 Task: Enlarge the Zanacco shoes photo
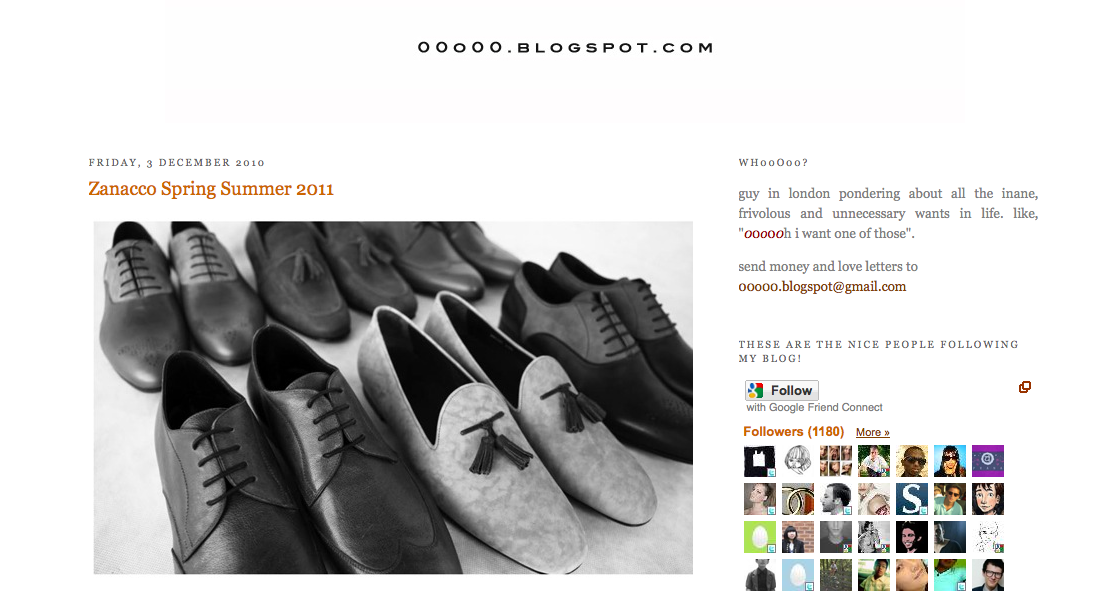tap(393, 398)
